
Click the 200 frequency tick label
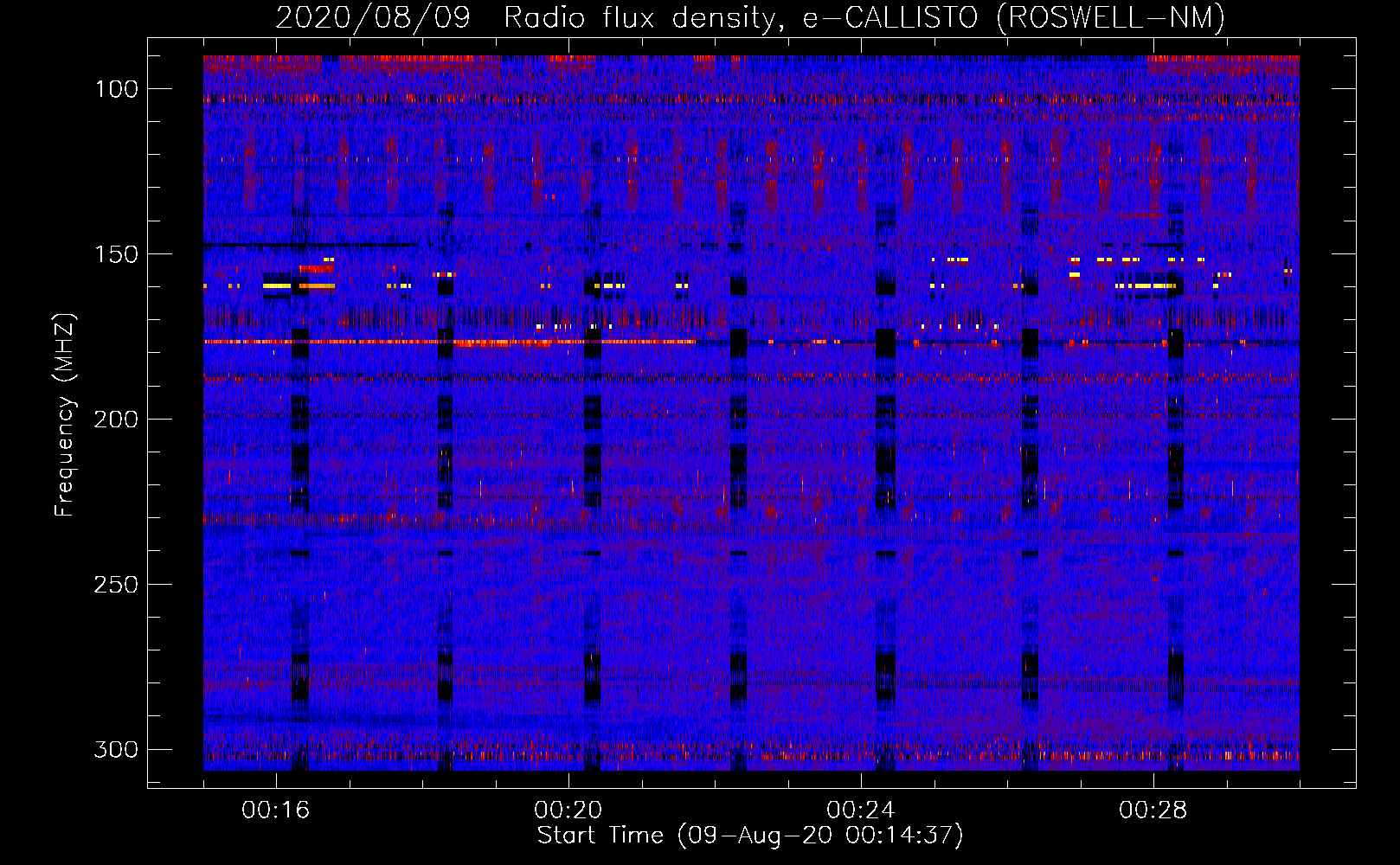click(x=116, y=420)
